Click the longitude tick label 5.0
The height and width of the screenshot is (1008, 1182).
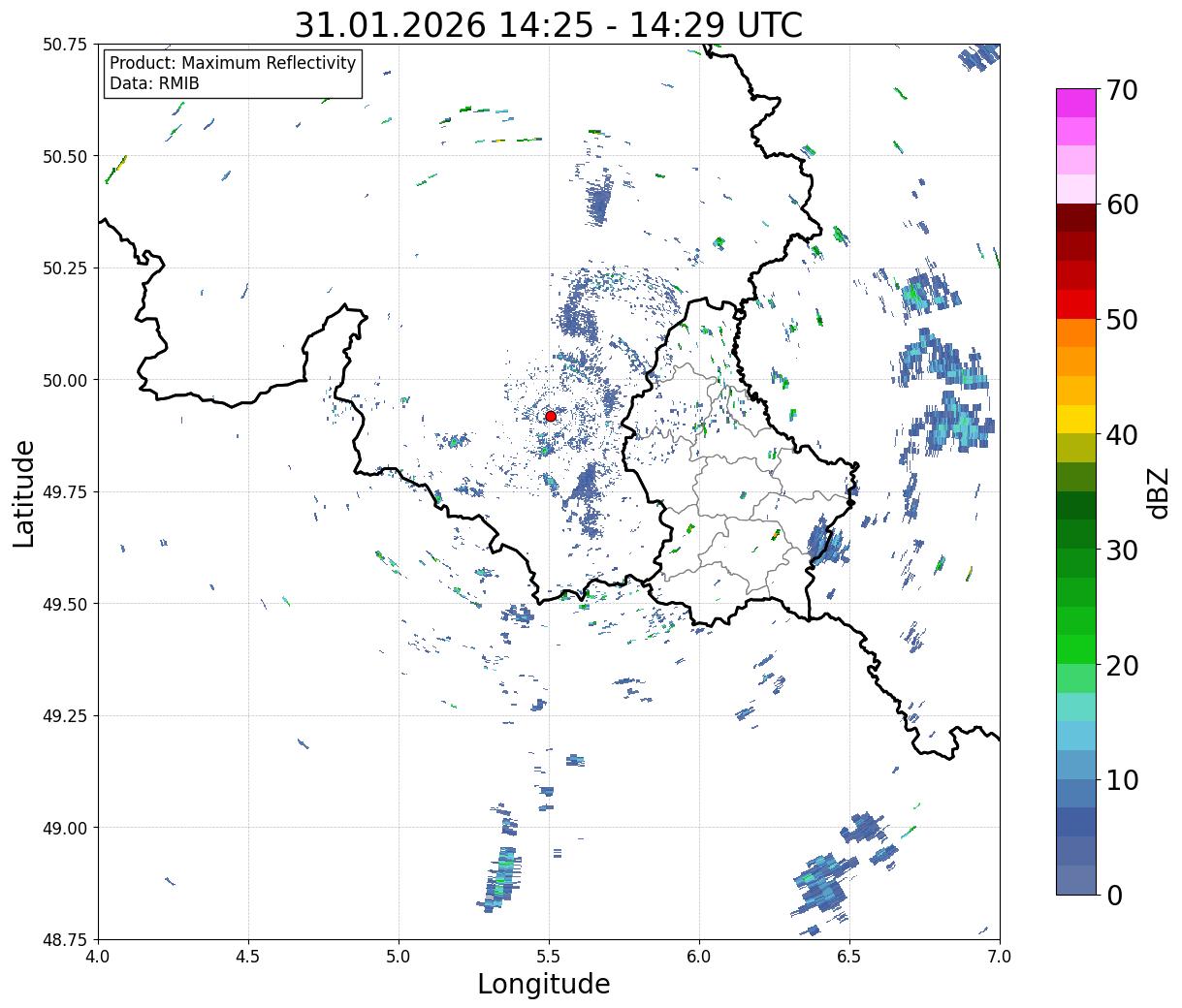point(399,957)
